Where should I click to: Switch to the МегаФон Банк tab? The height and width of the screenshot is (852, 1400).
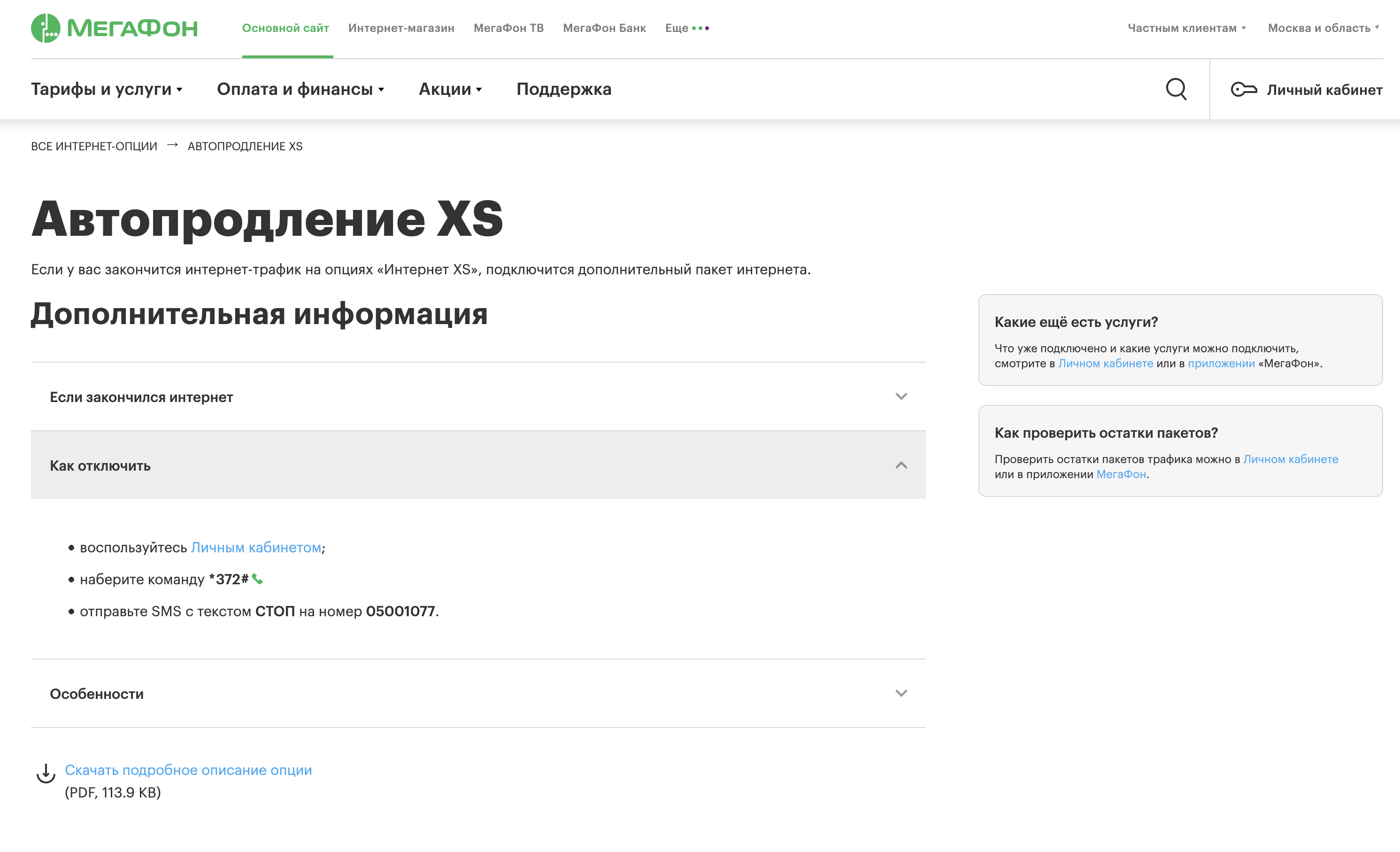coord(604,28)
